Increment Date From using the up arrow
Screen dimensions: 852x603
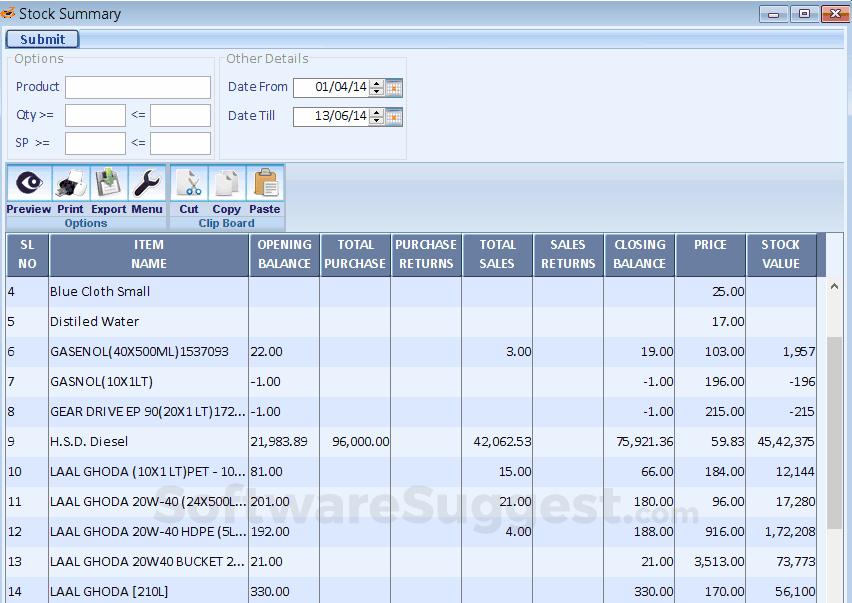(375, 83)
